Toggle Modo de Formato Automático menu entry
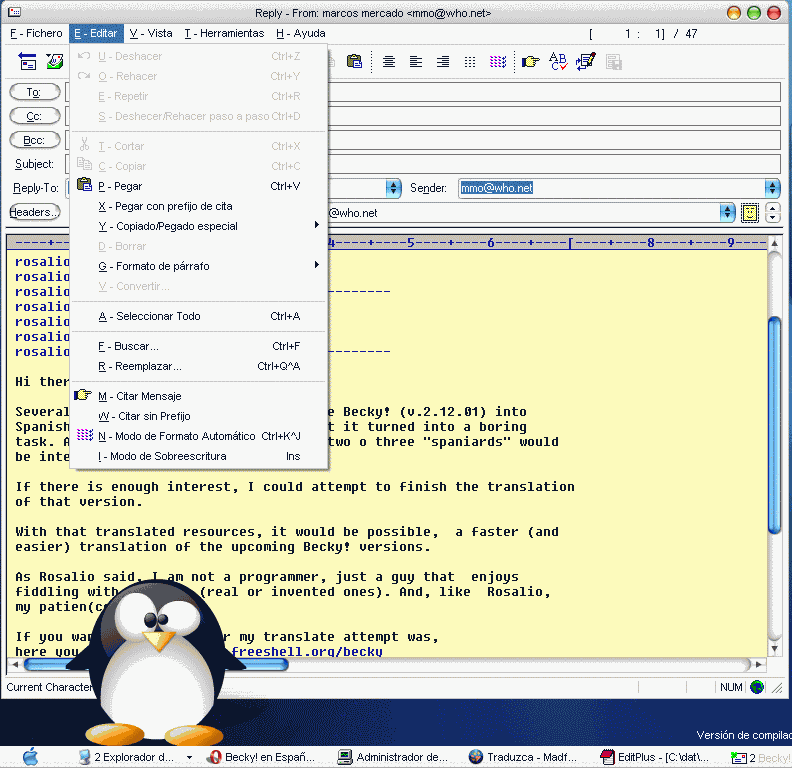792x768 pixels. point(199,436)
